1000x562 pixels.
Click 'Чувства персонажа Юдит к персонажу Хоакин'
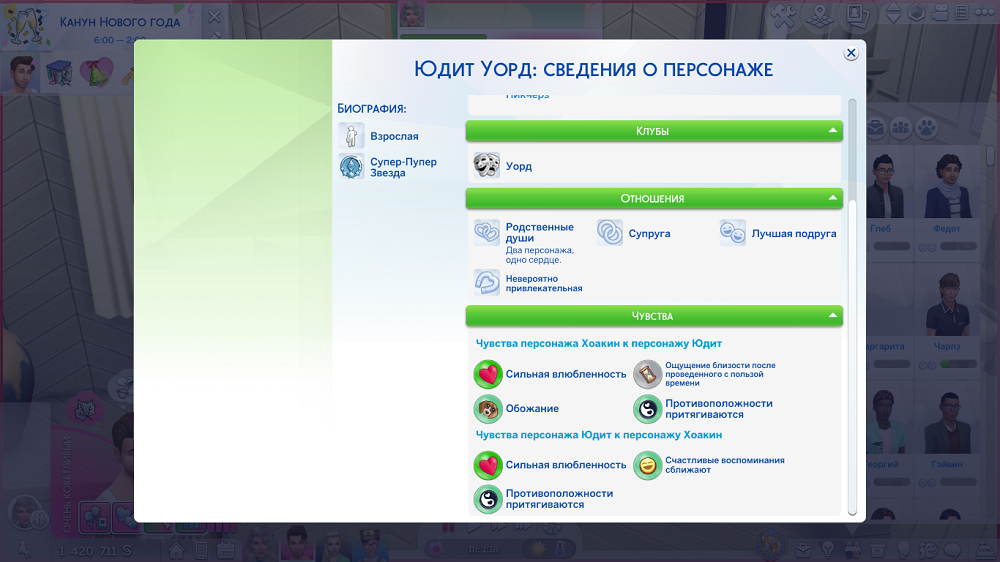(599, 434)
